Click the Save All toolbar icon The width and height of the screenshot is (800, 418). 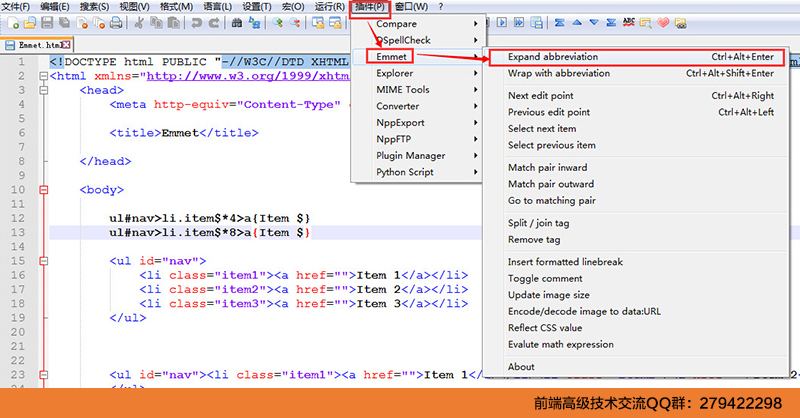click(64, 23)
